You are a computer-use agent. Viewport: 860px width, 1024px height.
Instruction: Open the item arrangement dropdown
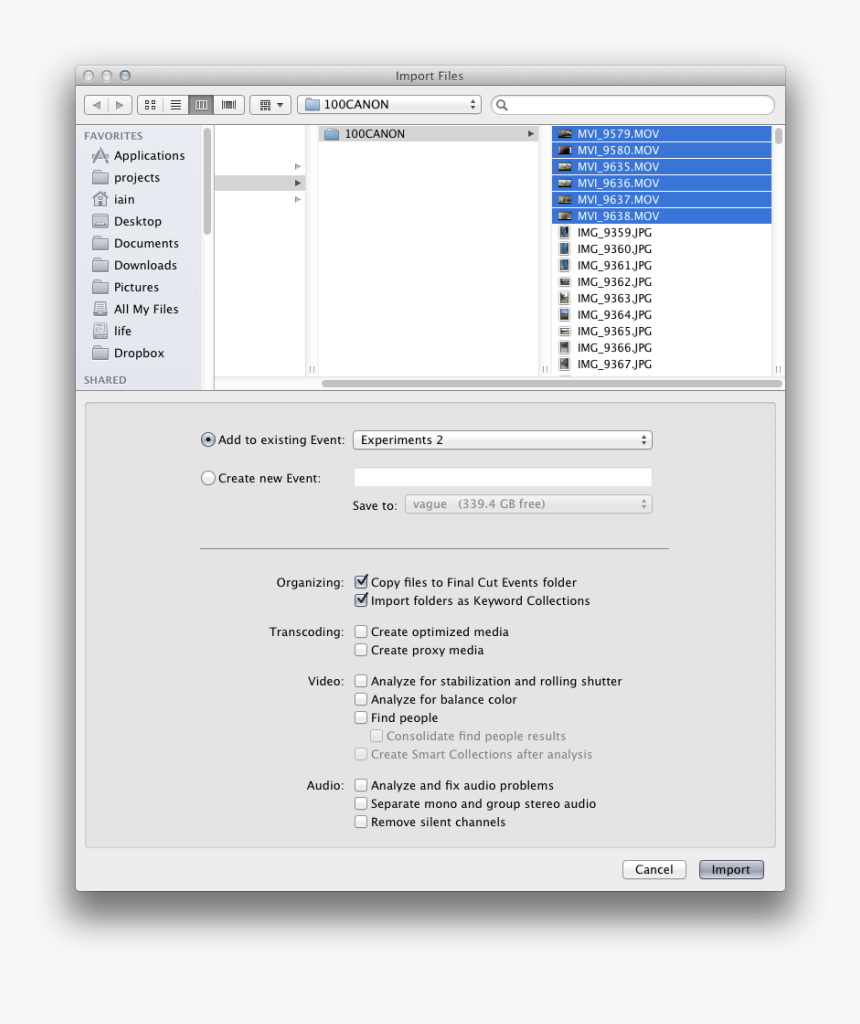coord(270,104)
